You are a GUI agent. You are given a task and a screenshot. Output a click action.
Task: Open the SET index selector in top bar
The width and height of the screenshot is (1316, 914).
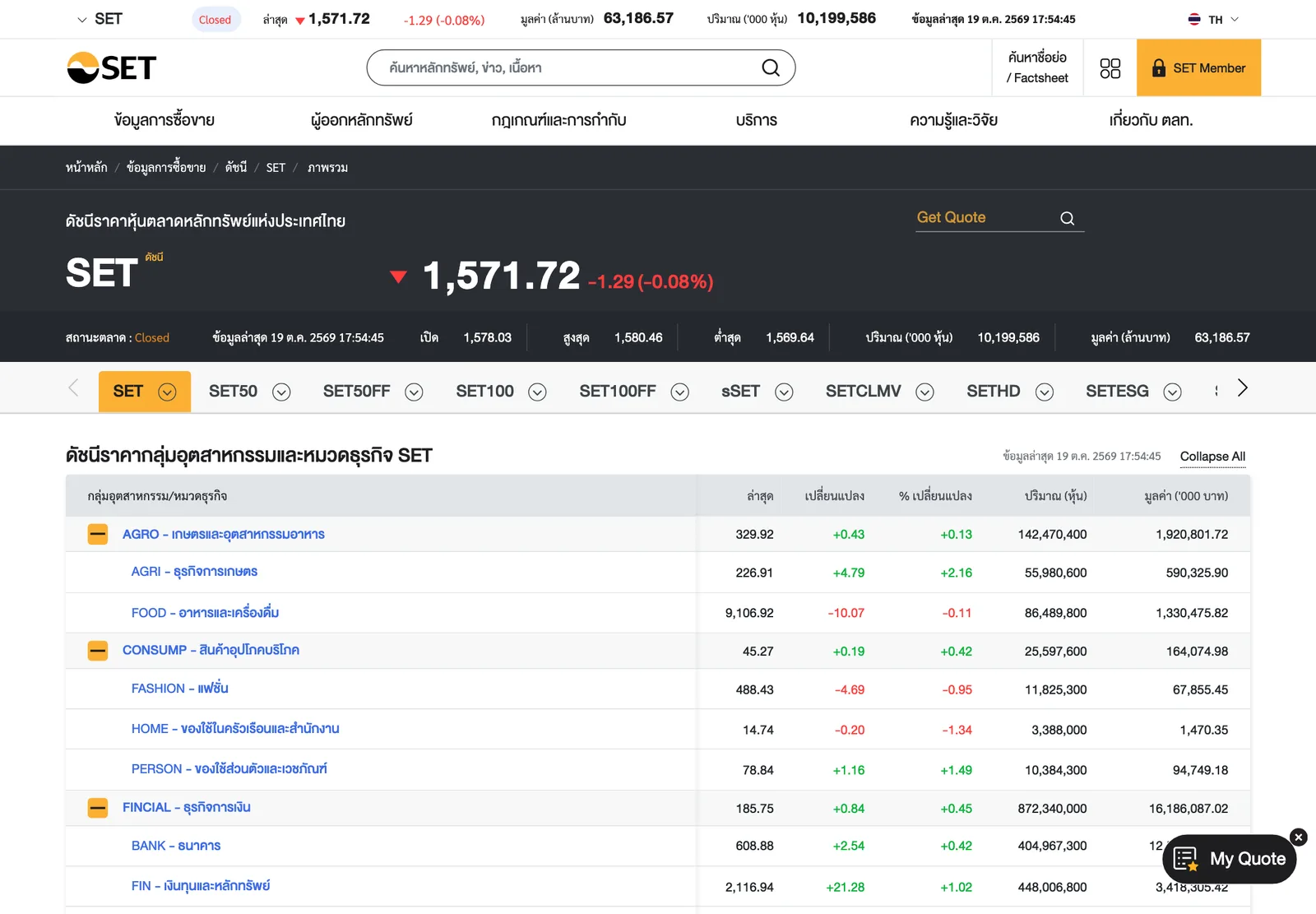tap(100, 19)
